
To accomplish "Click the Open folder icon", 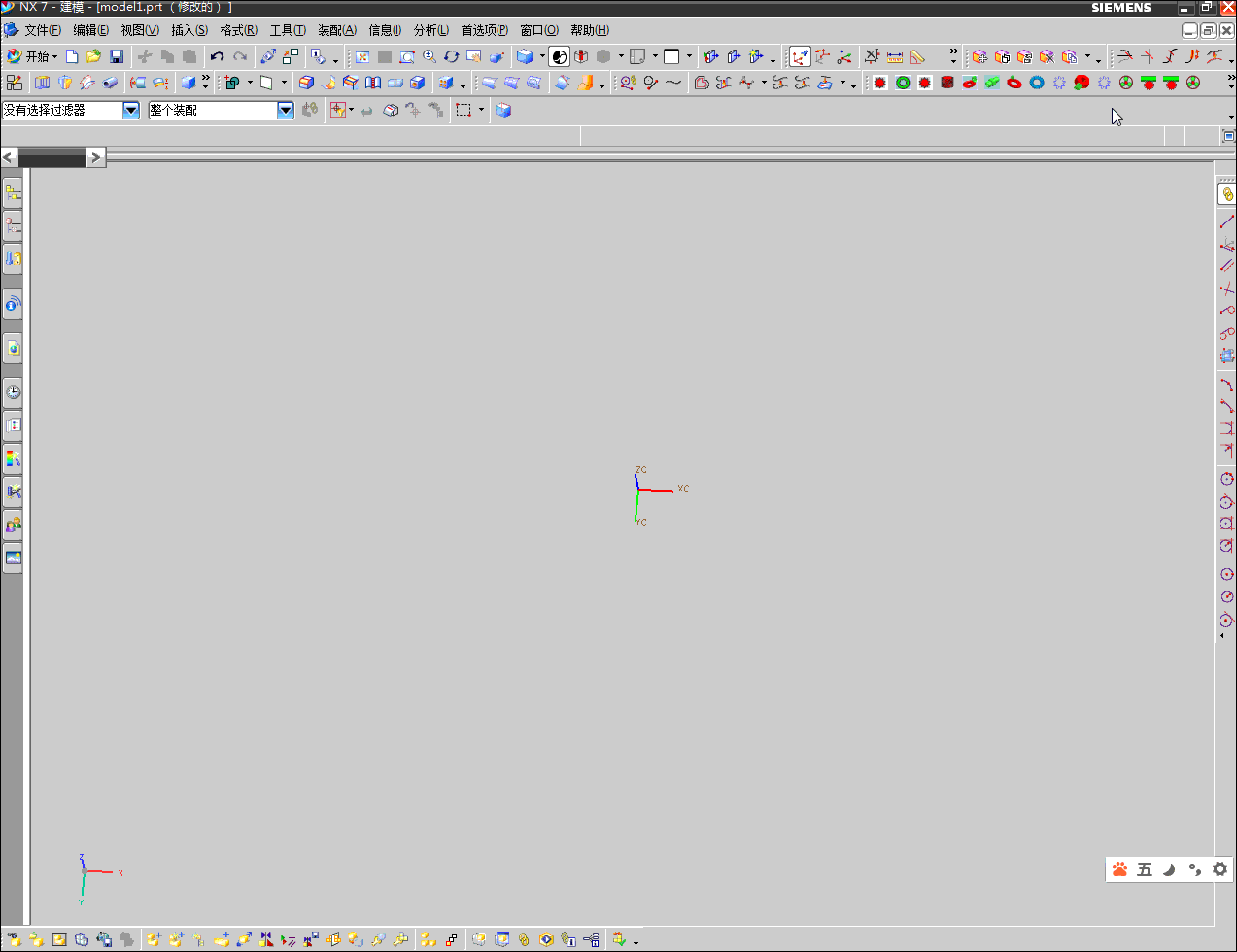I will tap(94, 56).
